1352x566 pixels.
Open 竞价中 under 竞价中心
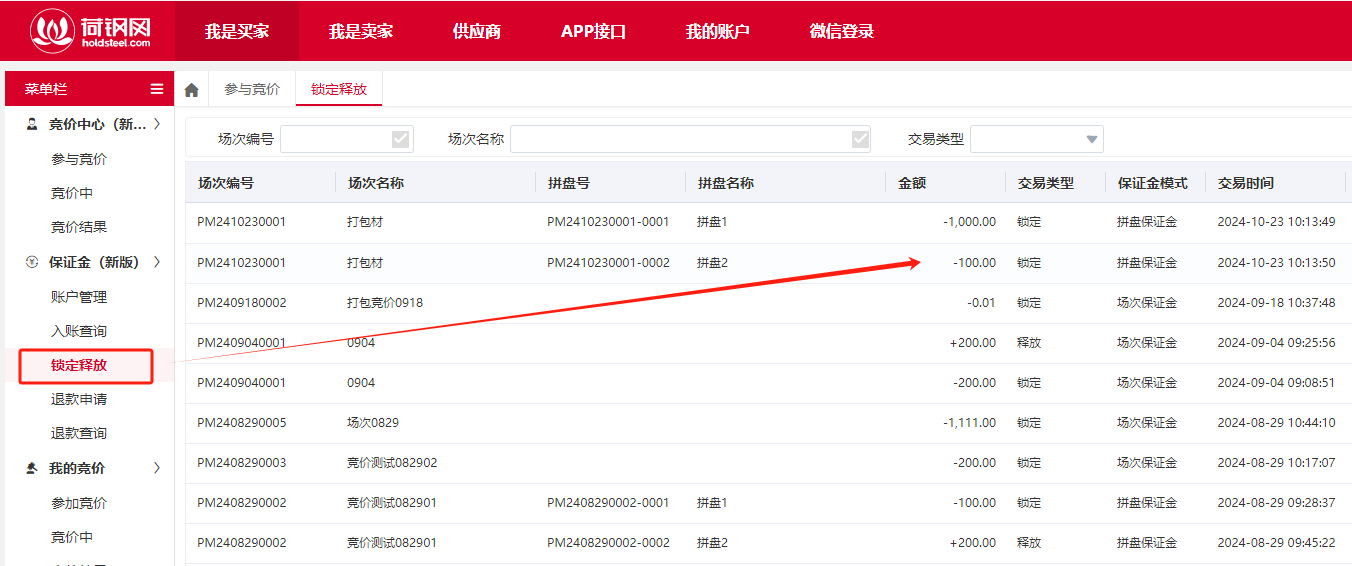click(72, 193)
